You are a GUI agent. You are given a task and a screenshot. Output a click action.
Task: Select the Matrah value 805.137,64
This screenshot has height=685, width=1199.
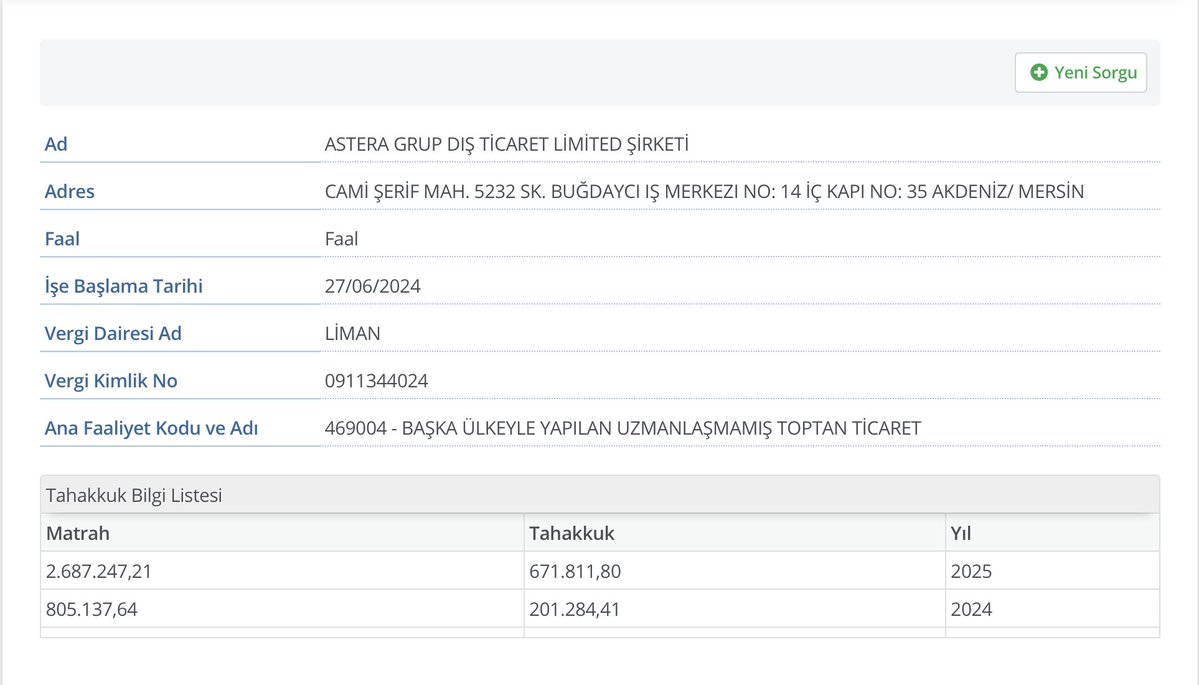pos(92,610)
